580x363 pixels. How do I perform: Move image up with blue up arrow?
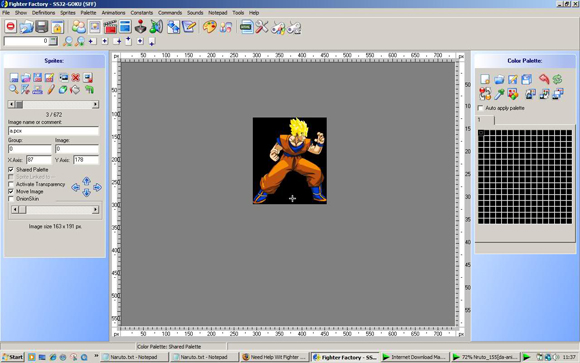pos(86,181)
